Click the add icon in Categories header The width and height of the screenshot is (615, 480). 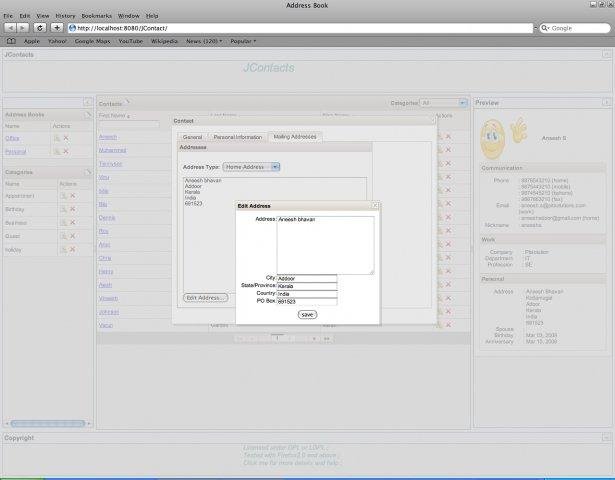(88, 172)
